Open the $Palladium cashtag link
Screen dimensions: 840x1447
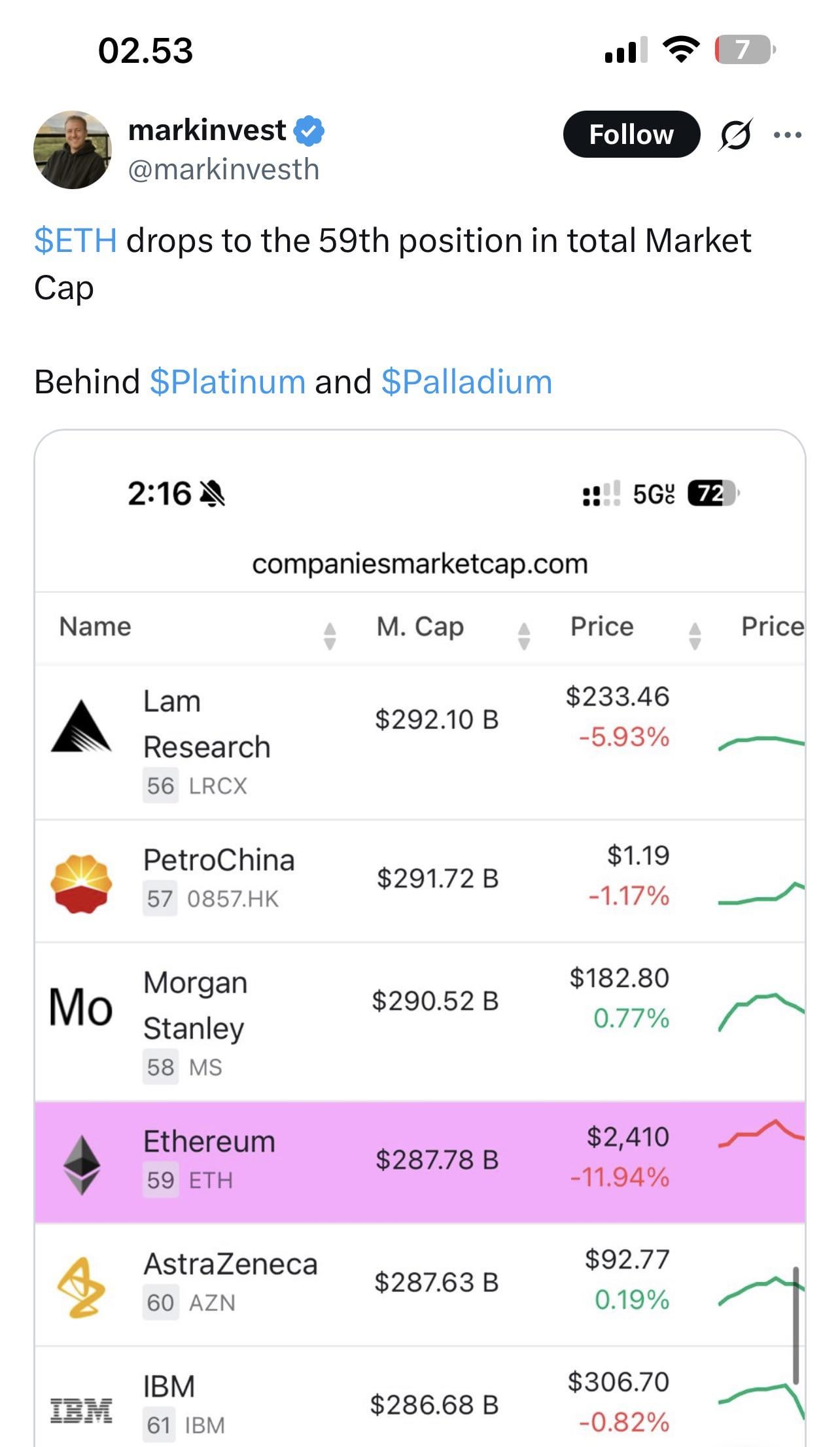tap(466, 382)
